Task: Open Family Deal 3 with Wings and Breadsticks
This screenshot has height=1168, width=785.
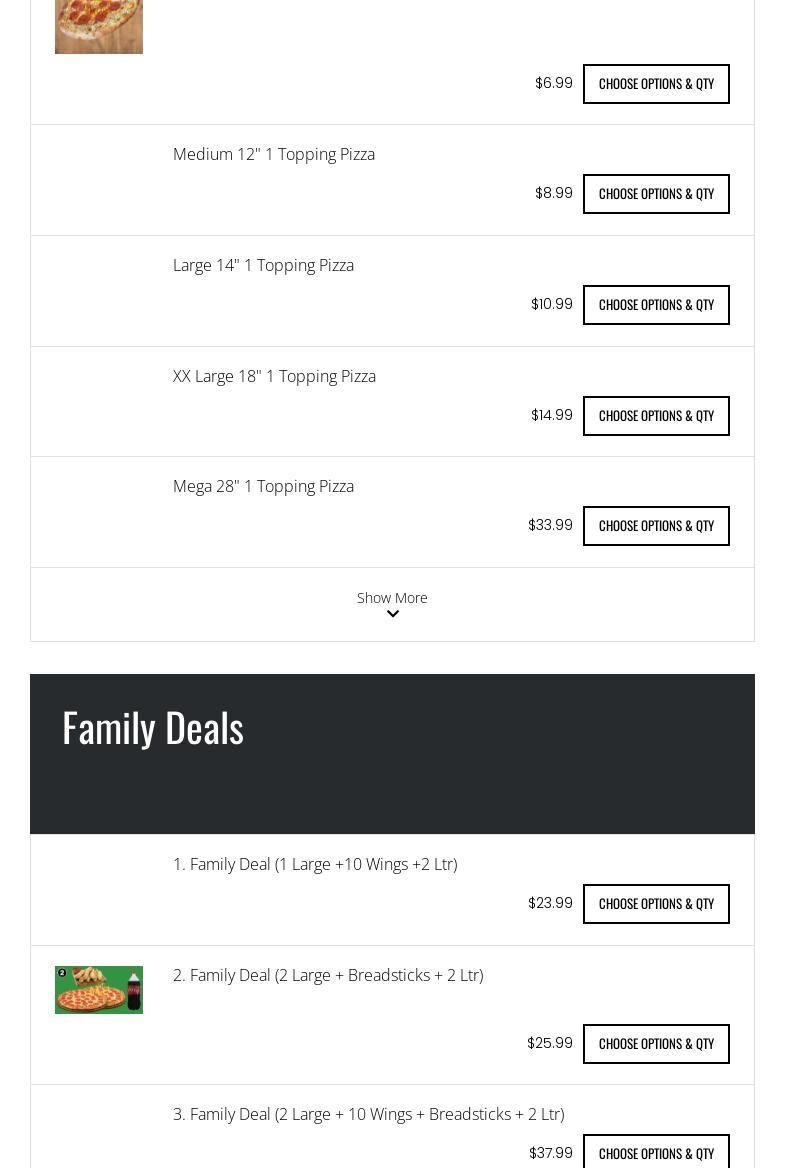Action: 368,1114
